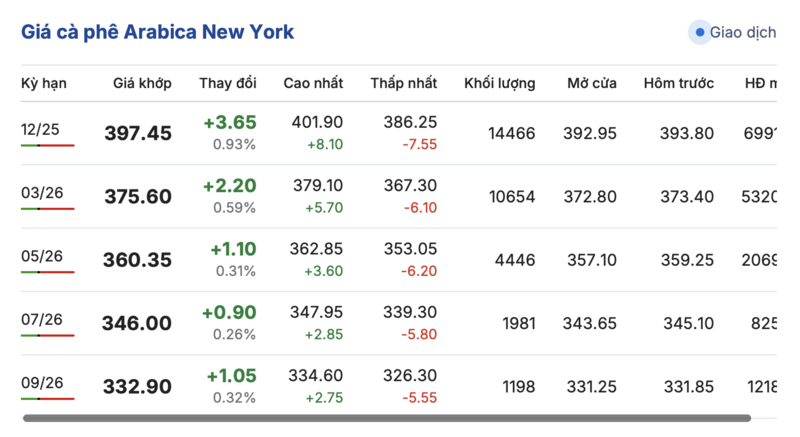Select the Cao nhất column header

(x=314, y=83)
